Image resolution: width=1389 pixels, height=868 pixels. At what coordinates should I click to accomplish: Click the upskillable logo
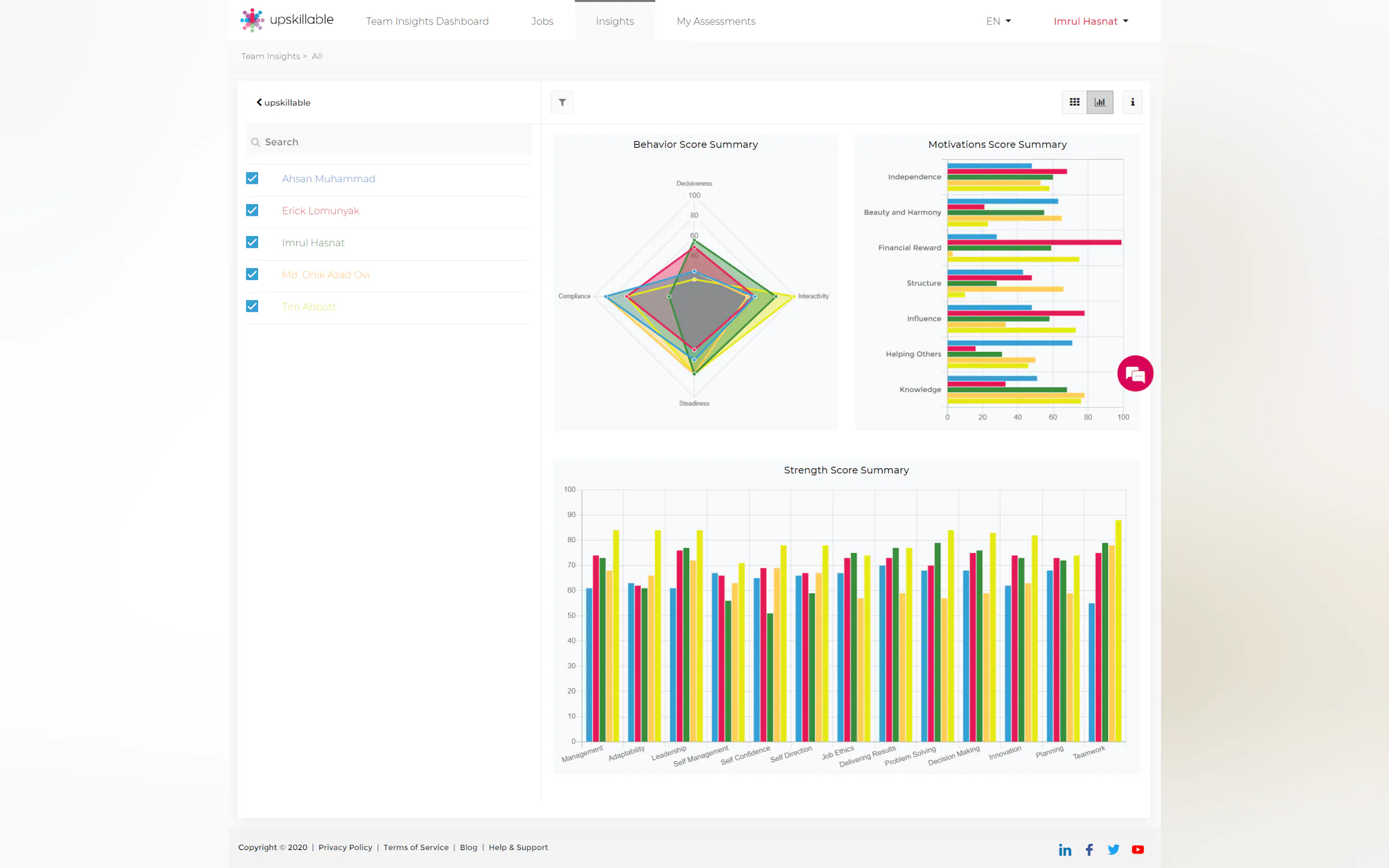tap(287, 20)
